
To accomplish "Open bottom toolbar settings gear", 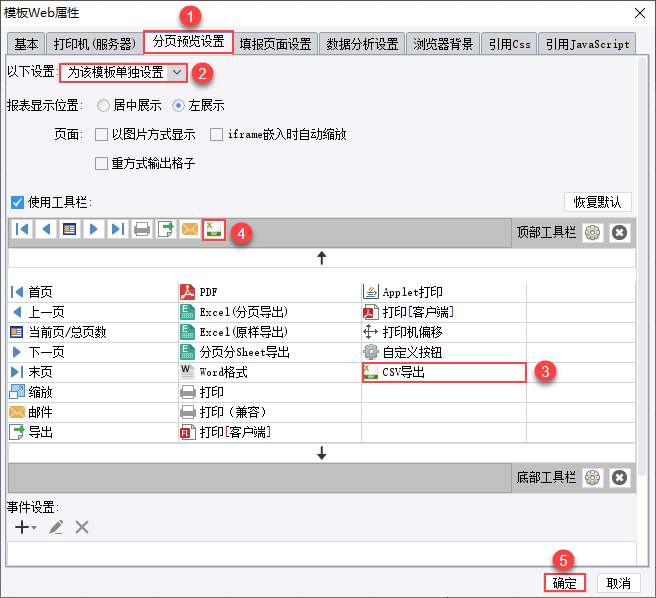I will pos(592,477).
